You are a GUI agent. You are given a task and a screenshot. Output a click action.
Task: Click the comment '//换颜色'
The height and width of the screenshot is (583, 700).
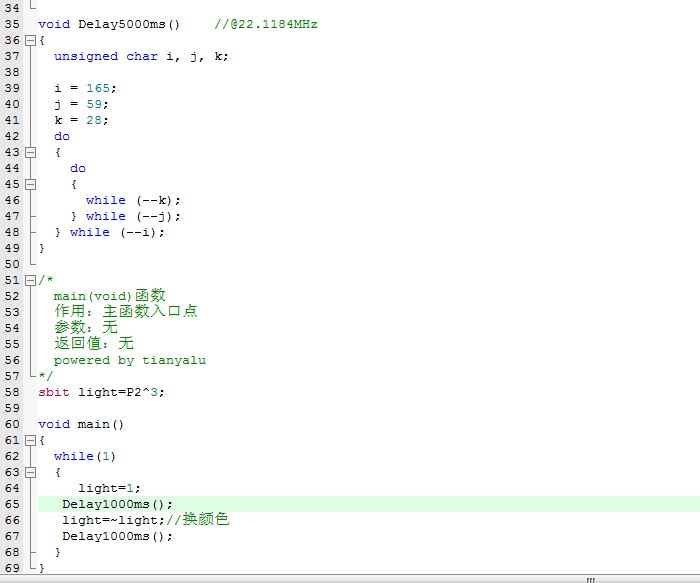197,519
